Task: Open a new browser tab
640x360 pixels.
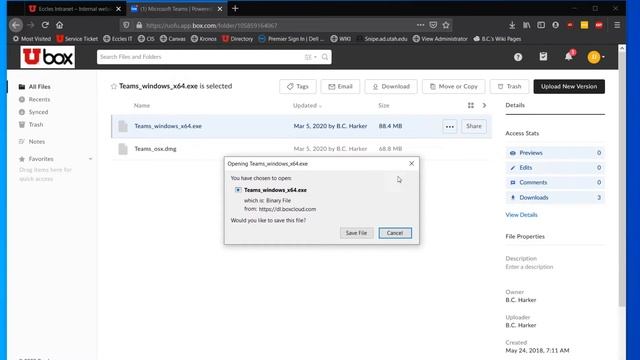Action: [x=235, y=9]
